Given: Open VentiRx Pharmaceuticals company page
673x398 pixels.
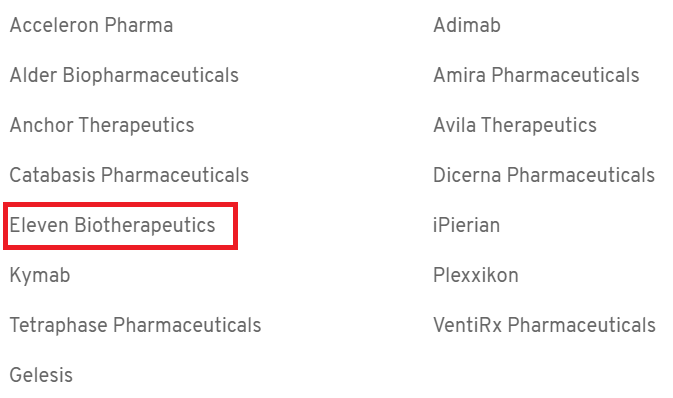Looking at the screenshot, I should [544, 325].
